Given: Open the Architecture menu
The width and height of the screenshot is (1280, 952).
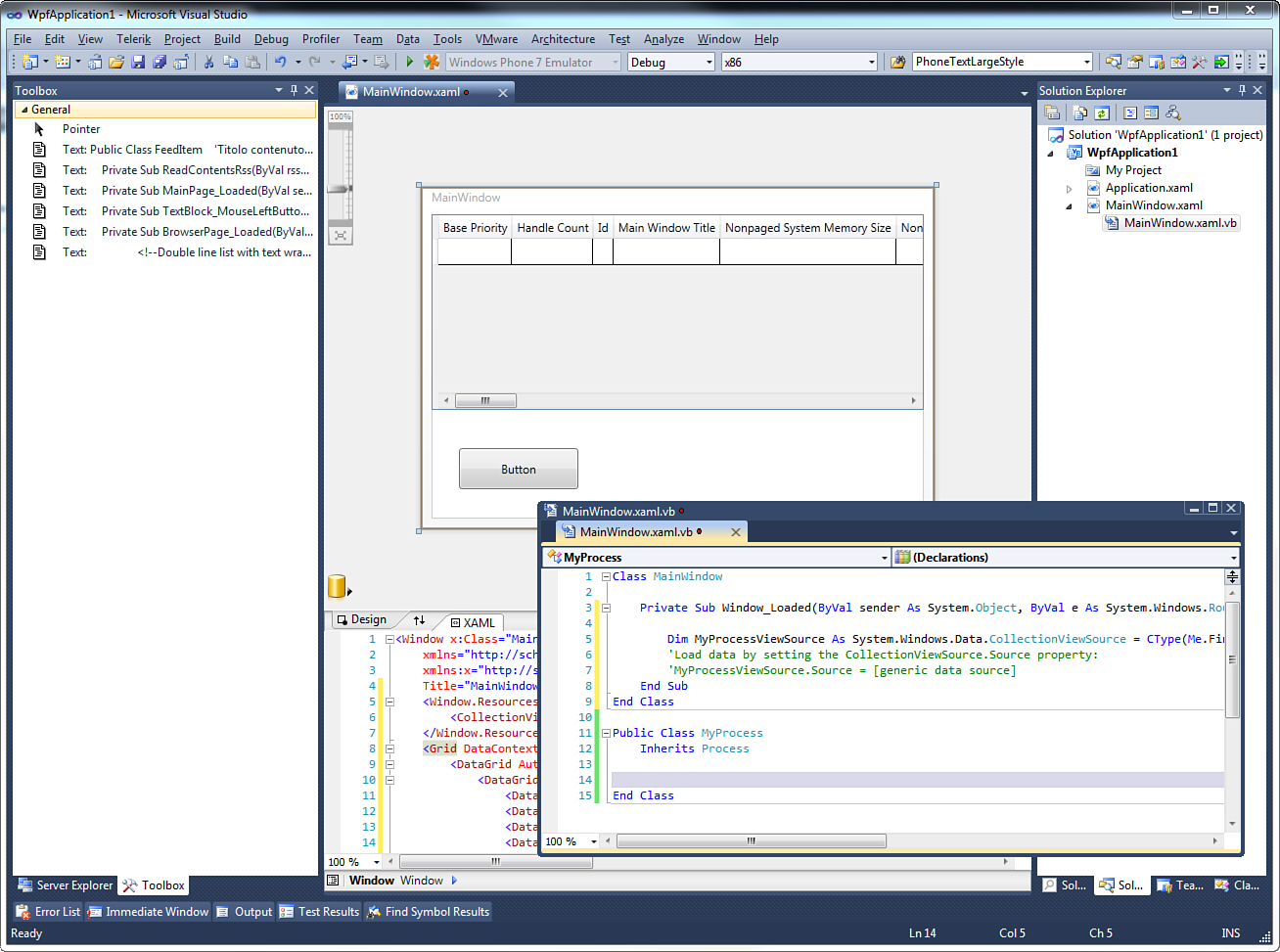Looking at the screenshot, I should pyautogui.click(x=563, y=39).
